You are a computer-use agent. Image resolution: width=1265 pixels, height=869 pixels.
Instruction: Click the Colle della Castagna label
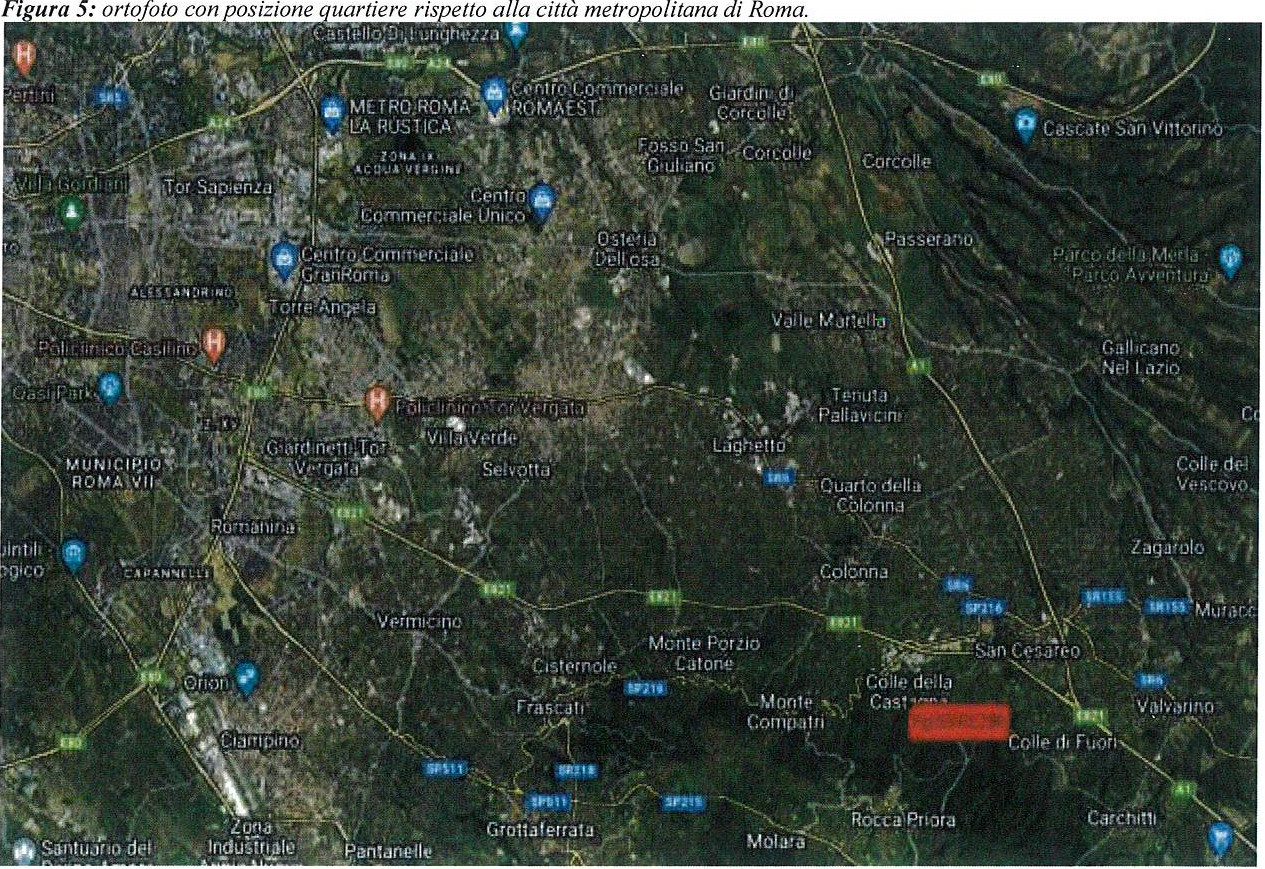(x=909, y=692)
